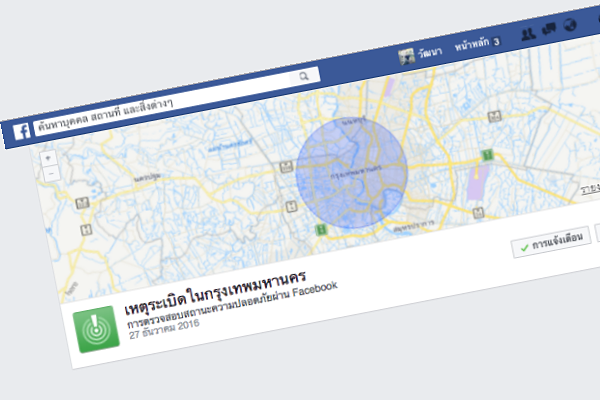Click the search magnifier icon
The width and height of the screenshot is (600, 400).
303,76
